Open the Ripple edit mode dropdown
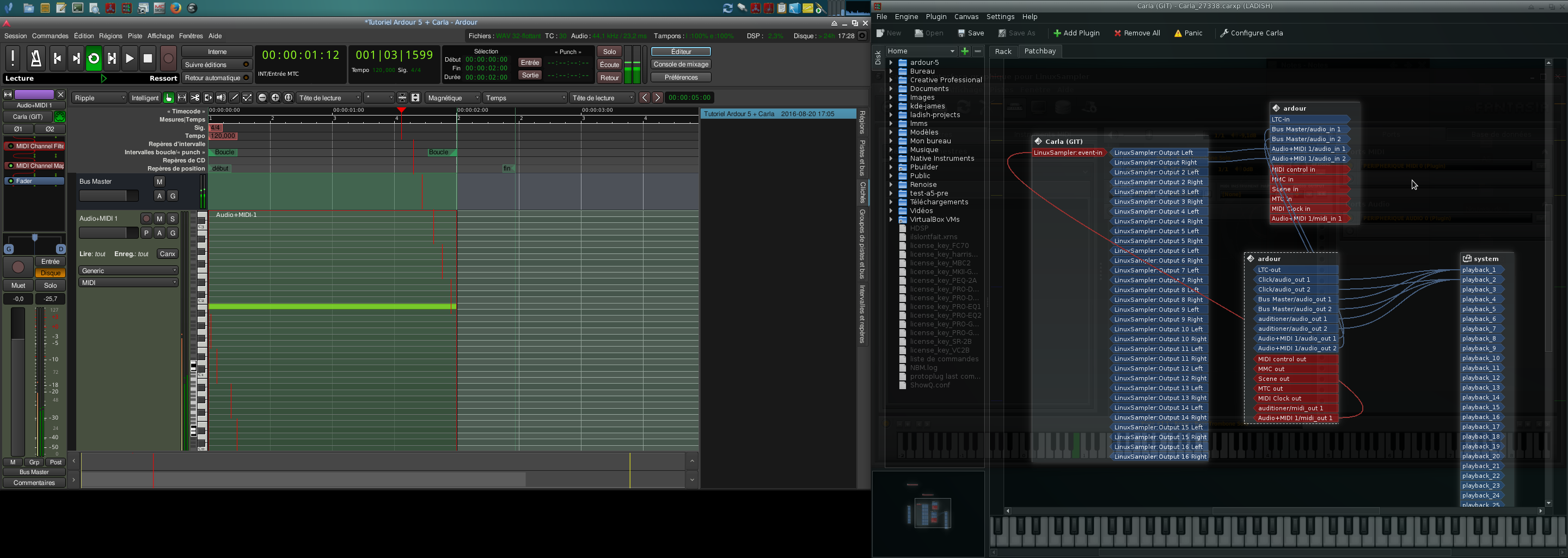Image resolution: width=1568 pixels, height=558 pixels. 100,98
